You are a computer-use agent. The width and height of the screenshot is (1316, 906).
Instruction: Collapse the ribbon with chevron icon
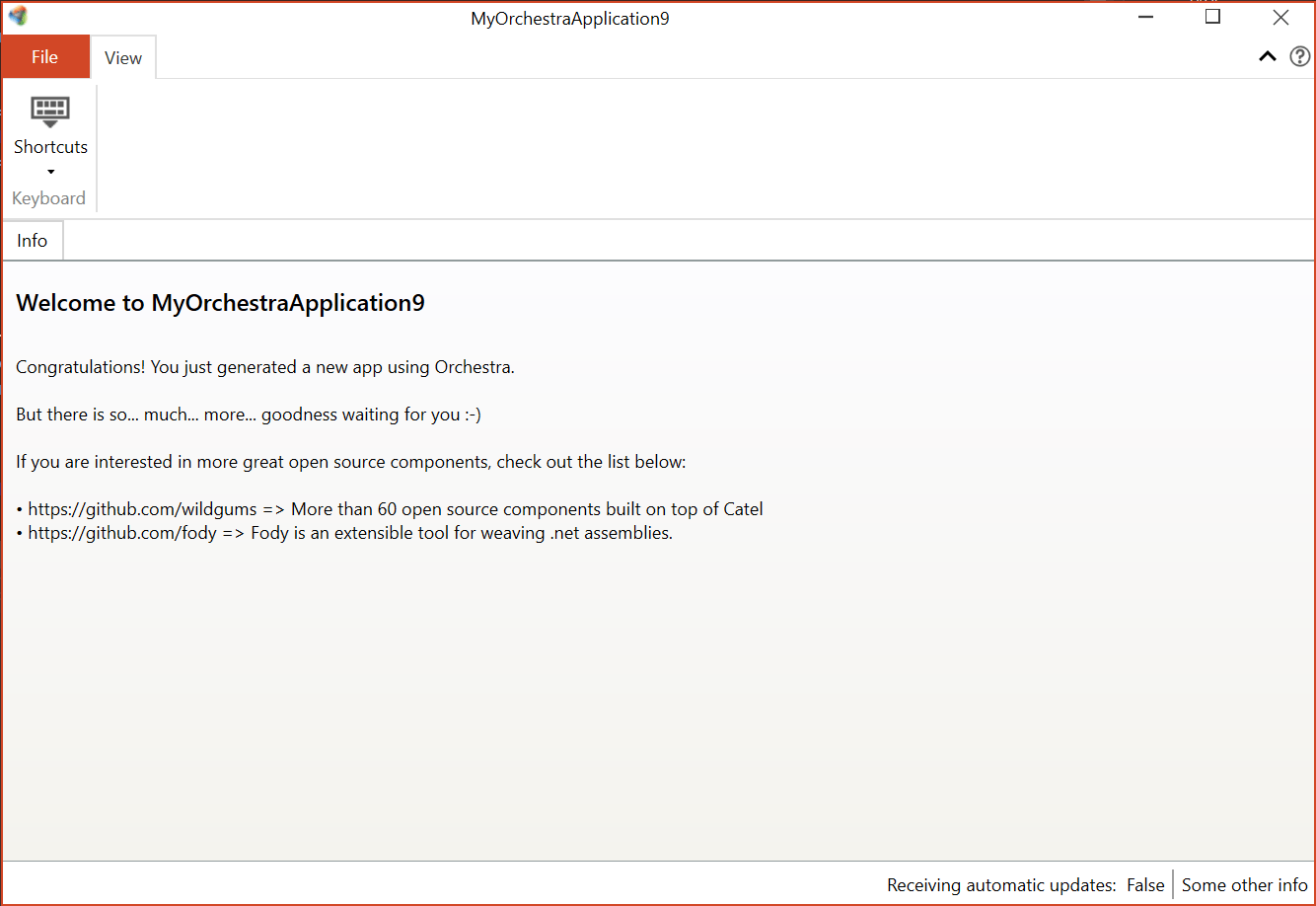pyautogui.click(x=1268, y=56)
